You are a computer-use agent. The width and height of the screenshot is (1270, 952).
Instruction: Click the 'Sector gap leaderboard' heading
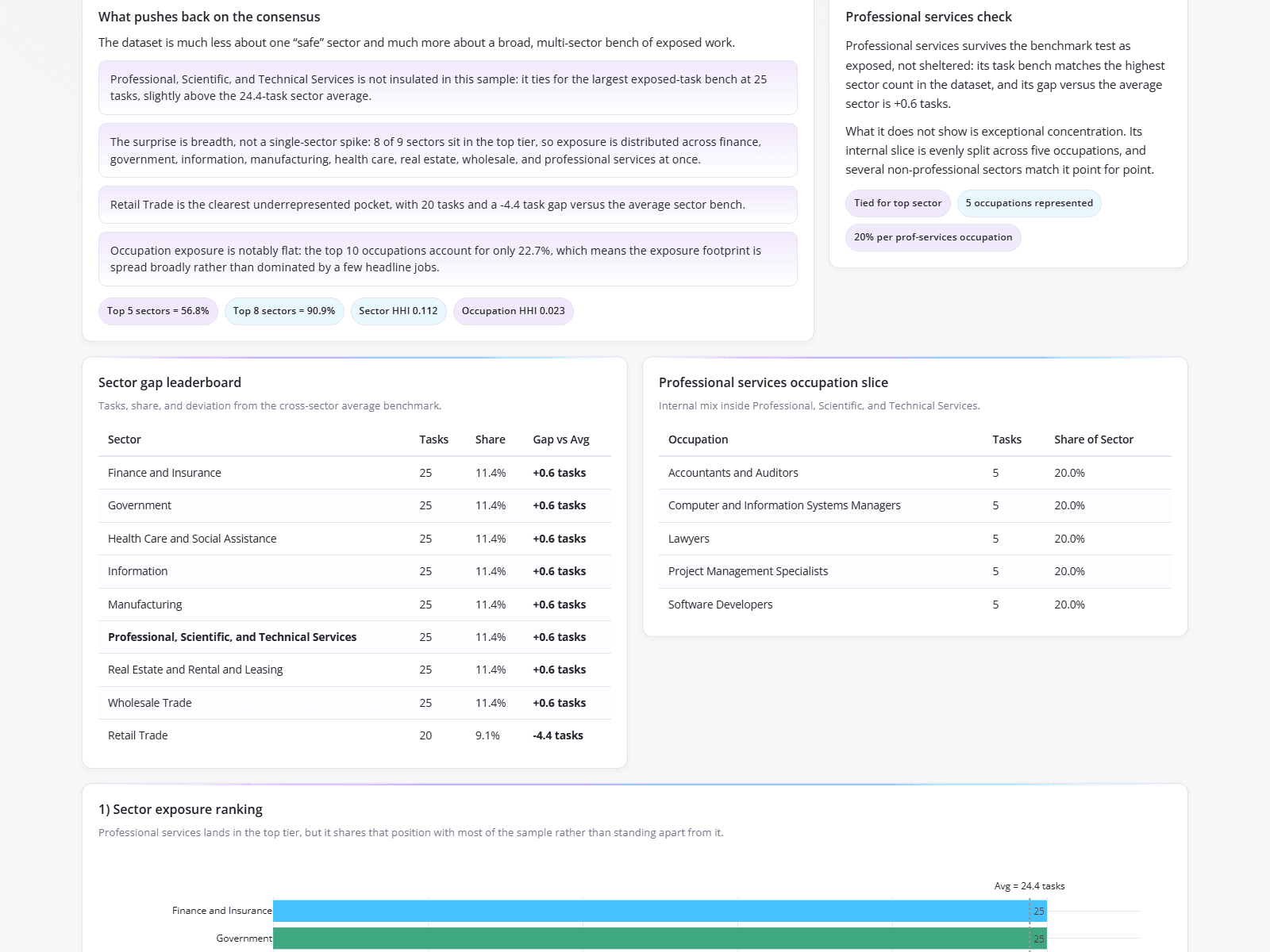[170, 382]
